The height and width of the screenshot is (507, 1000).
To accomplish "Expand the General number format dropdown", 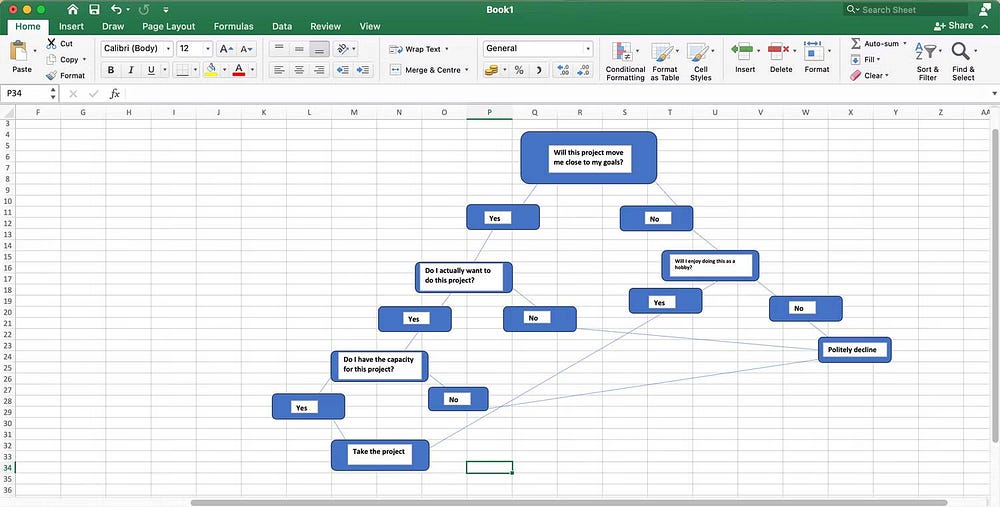I will point(538,48).
